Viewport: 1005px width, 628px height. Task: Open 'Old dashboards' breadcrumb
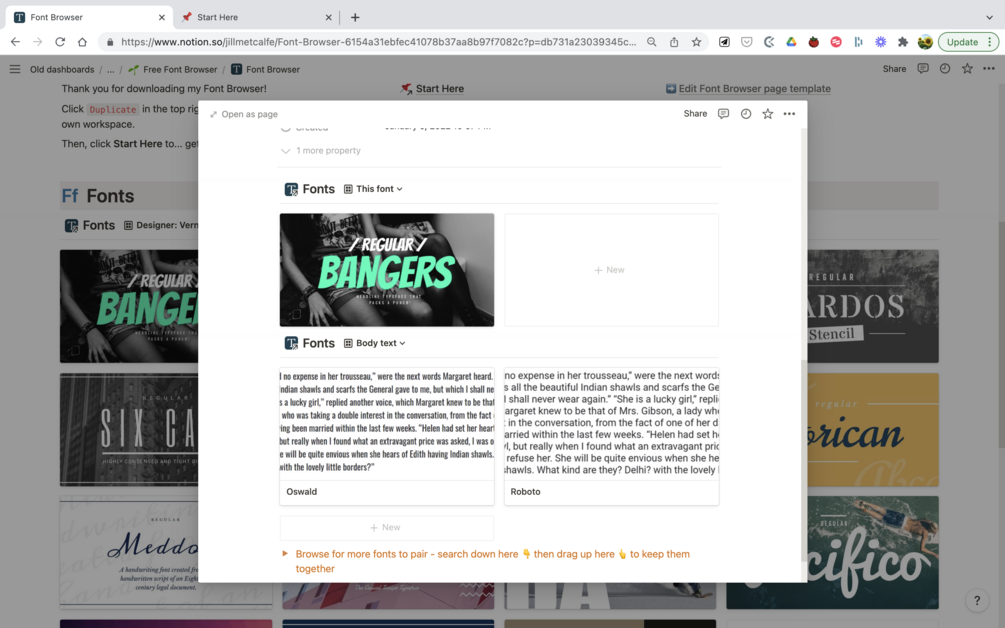point(62,69)
